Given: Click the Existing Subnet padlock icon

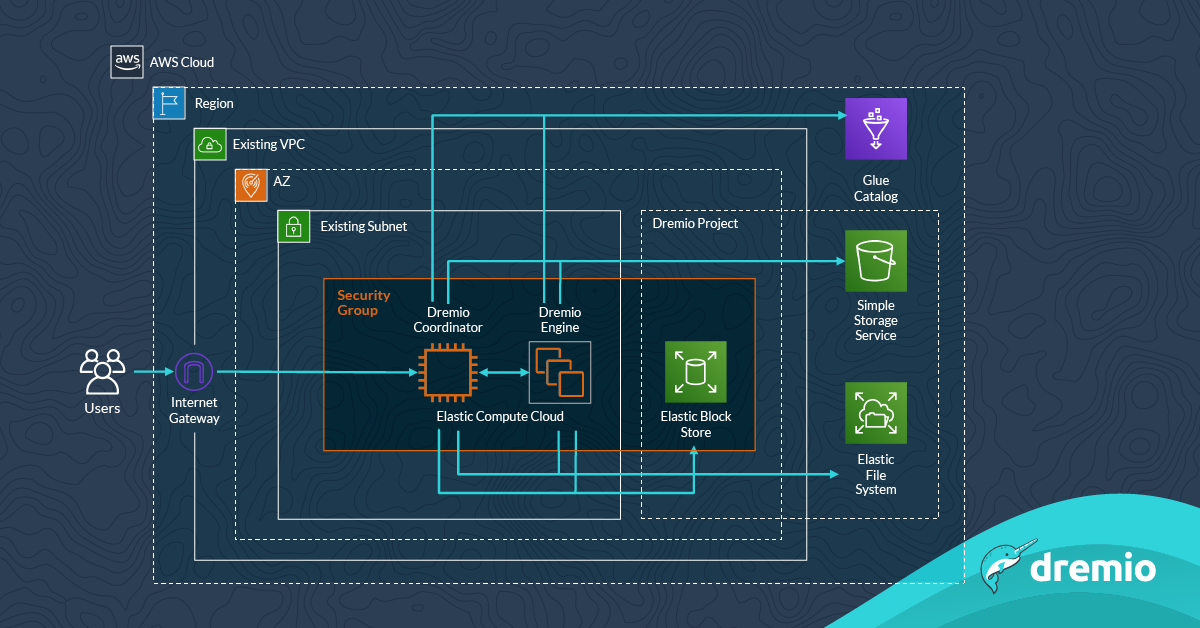Looking at the screenshot, I should click(294, 226).
